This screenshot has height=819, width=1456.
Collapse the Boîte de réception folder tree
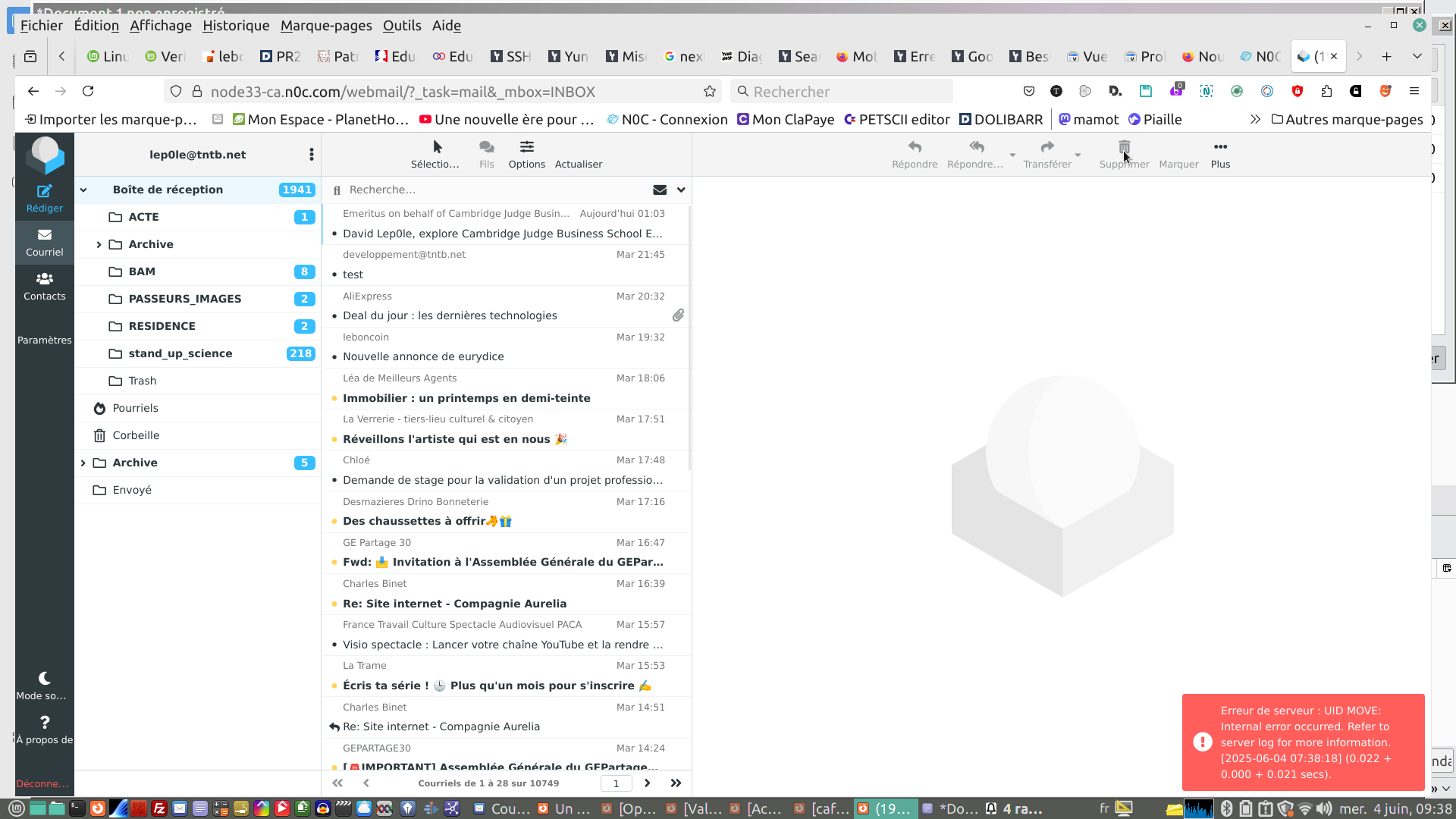point(83,190)
